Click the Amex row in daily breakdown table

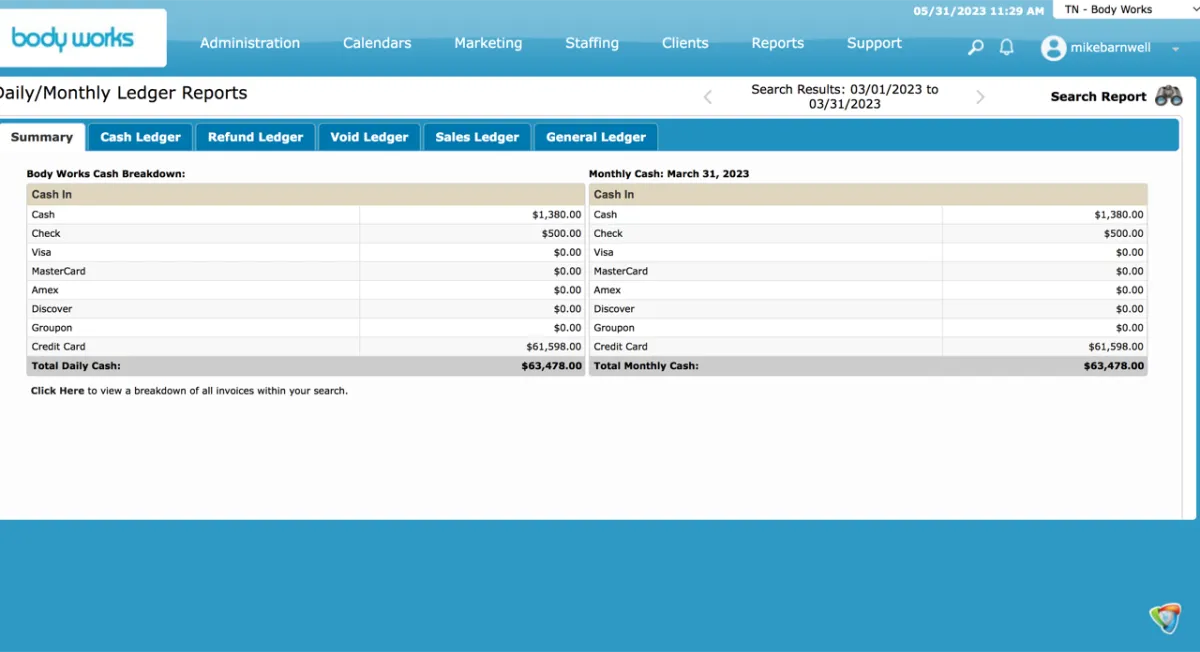pyautogui.click(x=305, y=290)
